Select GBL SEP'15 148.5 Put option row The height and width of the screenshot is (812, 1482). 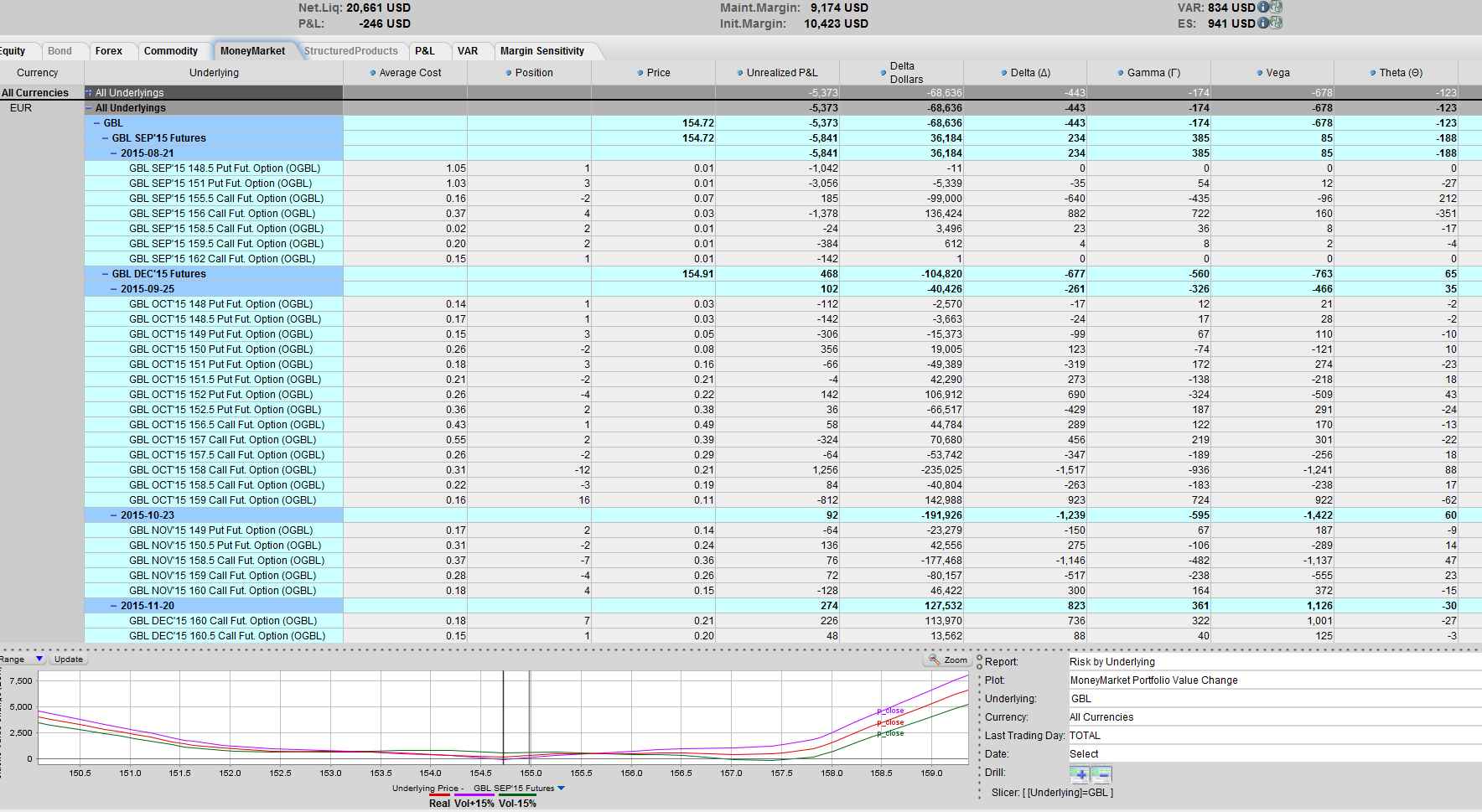783,168
